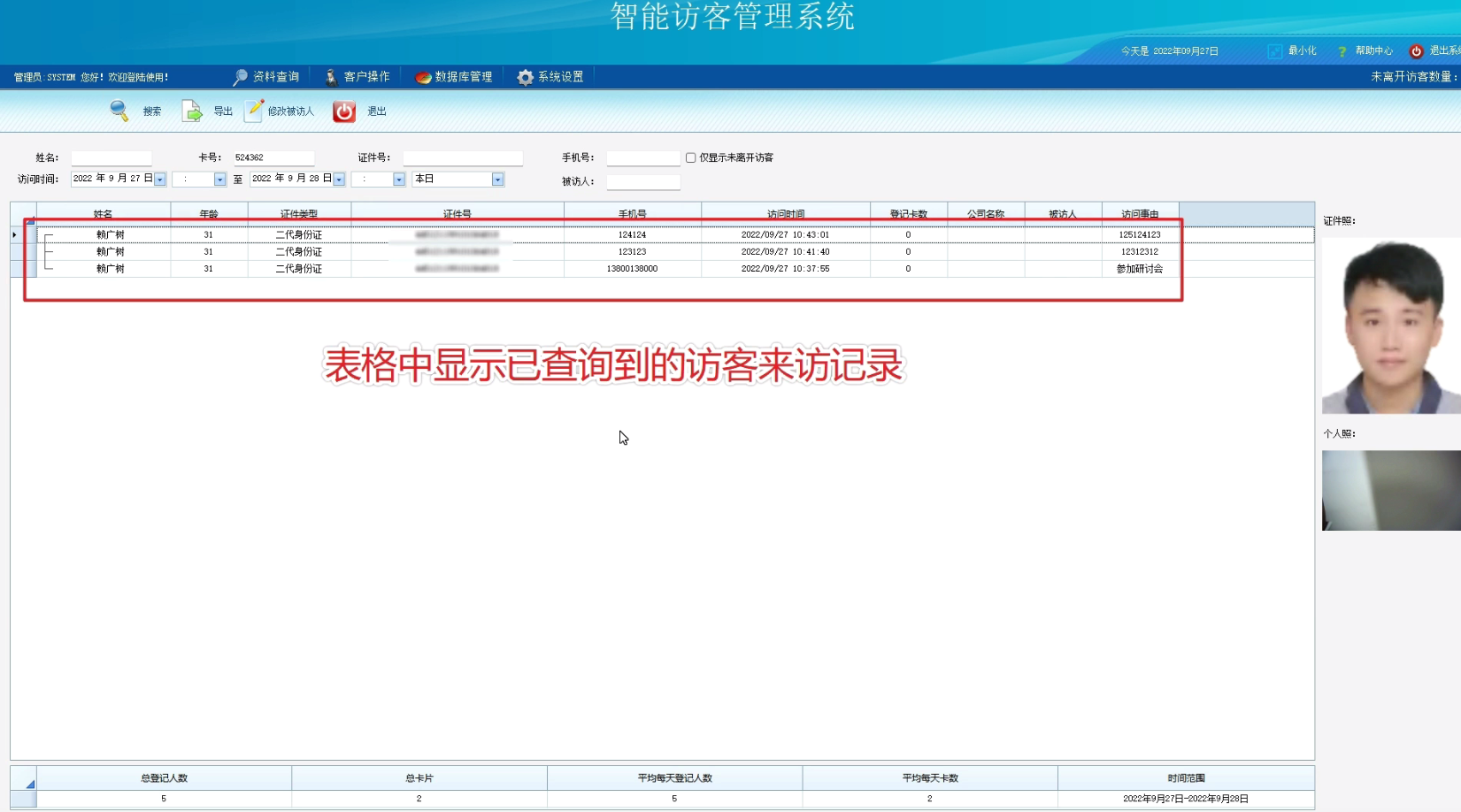Open the start date picker dropdown
Screen dimensions: 1461x812
(160, 180)
